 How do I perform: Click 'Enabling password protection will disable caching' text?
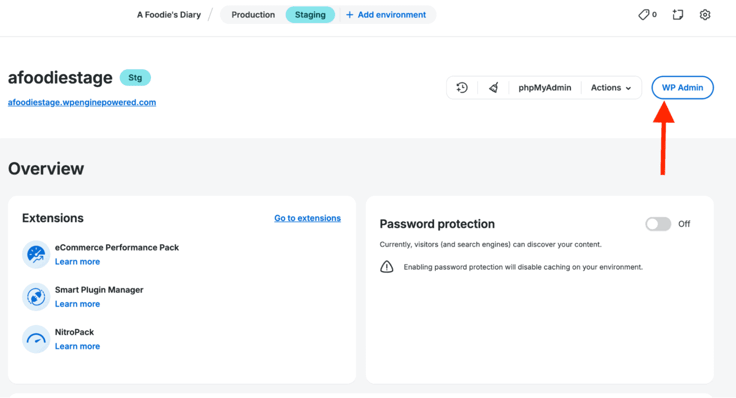[x=523, y=267]
